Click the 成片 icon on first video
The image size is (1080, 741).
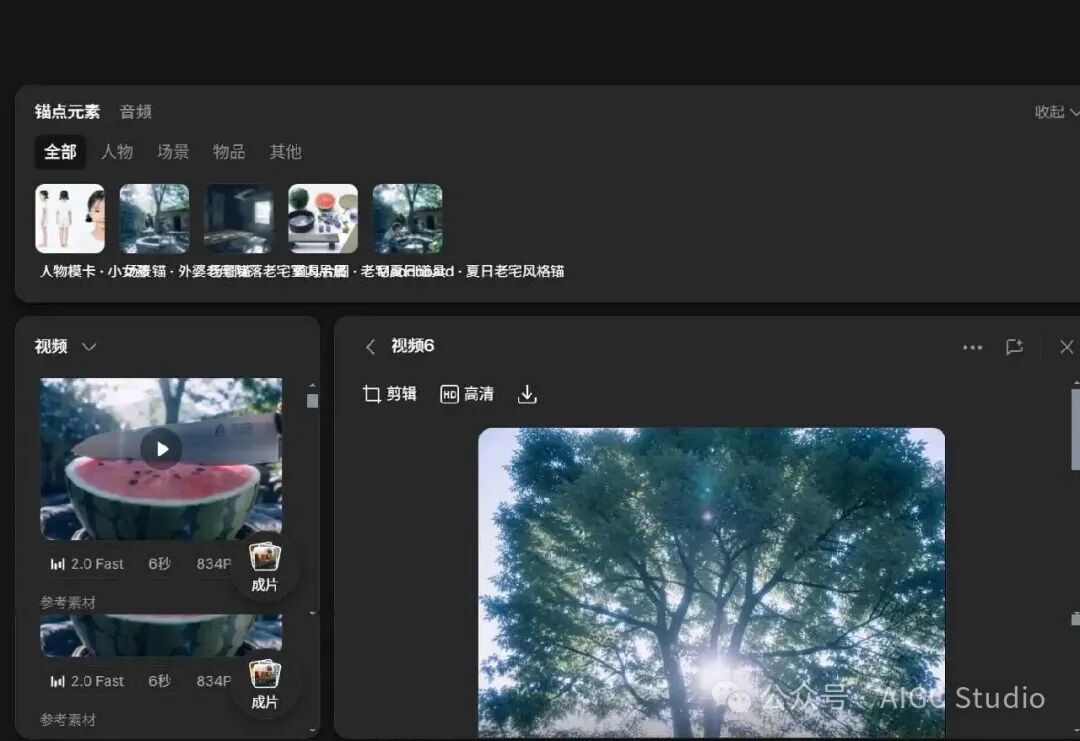(264, 567)
